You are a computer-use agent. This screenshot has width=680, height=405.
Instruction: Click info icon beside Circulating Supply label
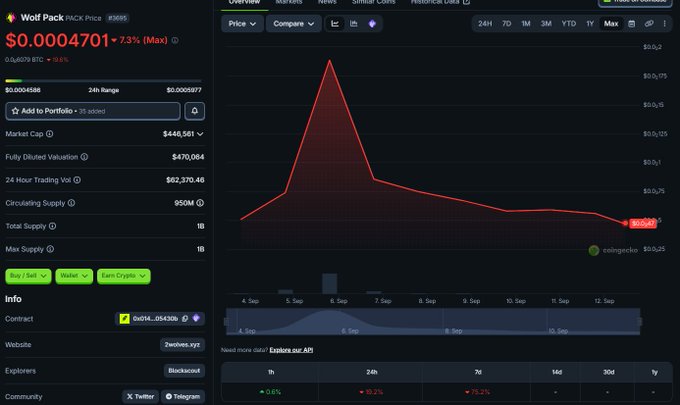pyautogui.click(x=72, y=203)
